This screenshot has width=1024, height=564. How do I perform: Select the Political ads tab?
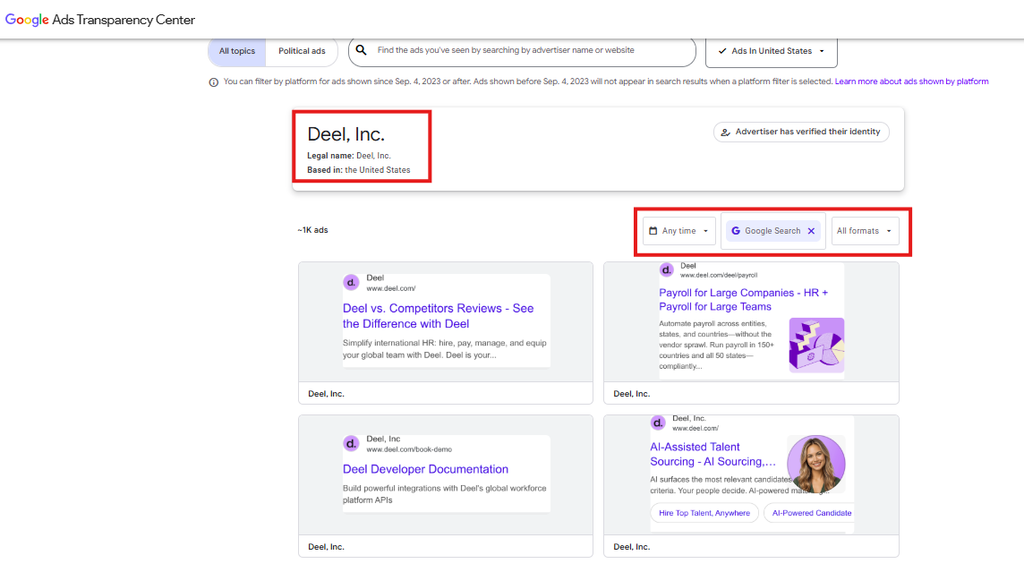tap(302, 51)
